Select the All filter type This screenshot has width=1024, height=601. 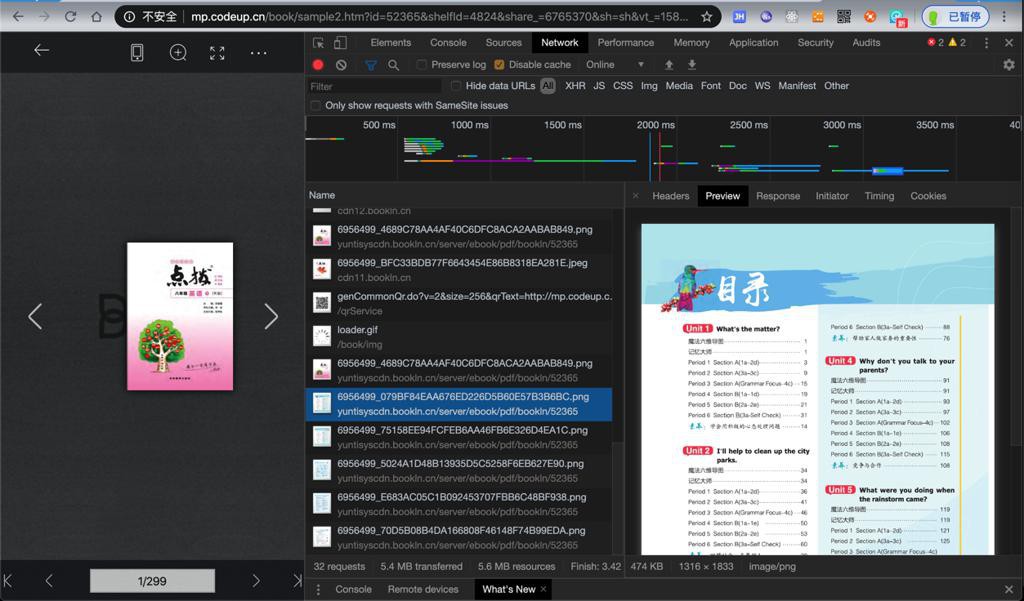pyautogui.click(x=548, y=86)
